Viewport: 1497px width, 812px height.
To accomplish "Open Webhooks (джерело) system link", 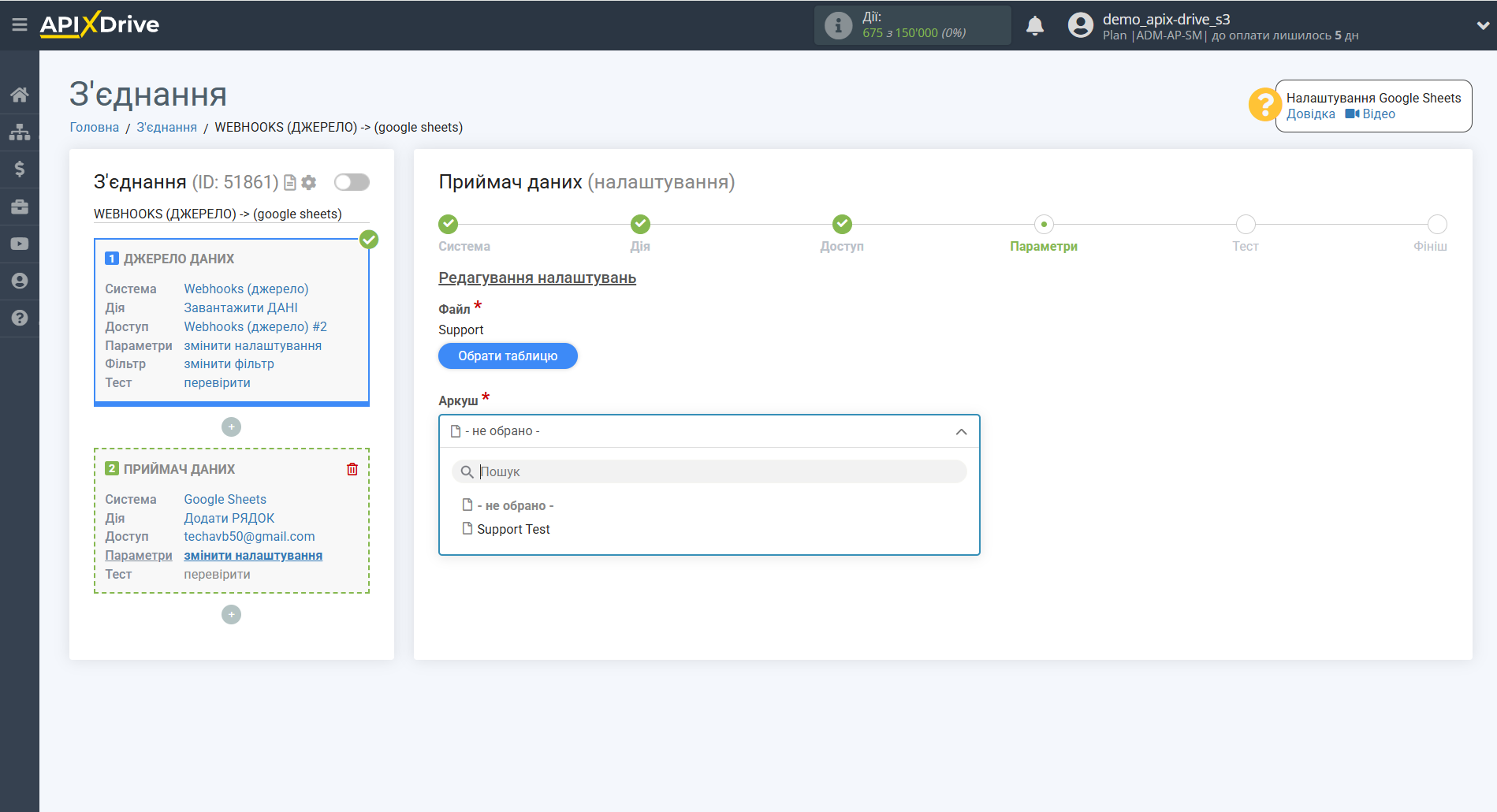I will coord(246,289).
